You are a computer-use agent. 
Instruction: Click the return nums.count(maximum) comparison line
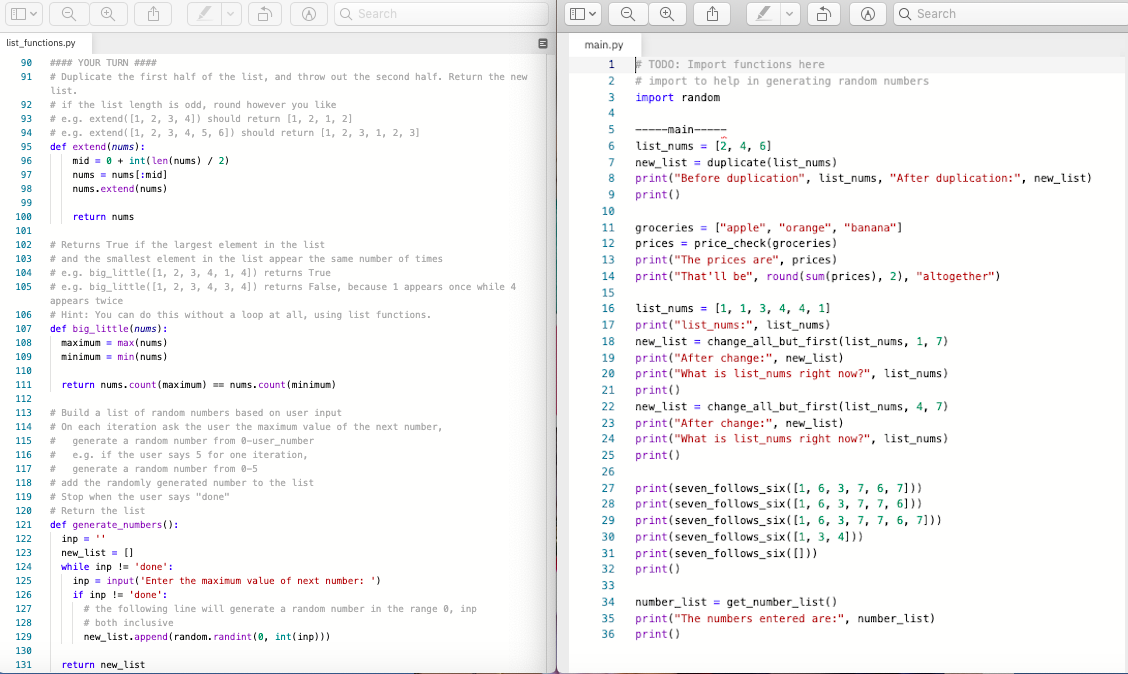[x=199, y=385]
